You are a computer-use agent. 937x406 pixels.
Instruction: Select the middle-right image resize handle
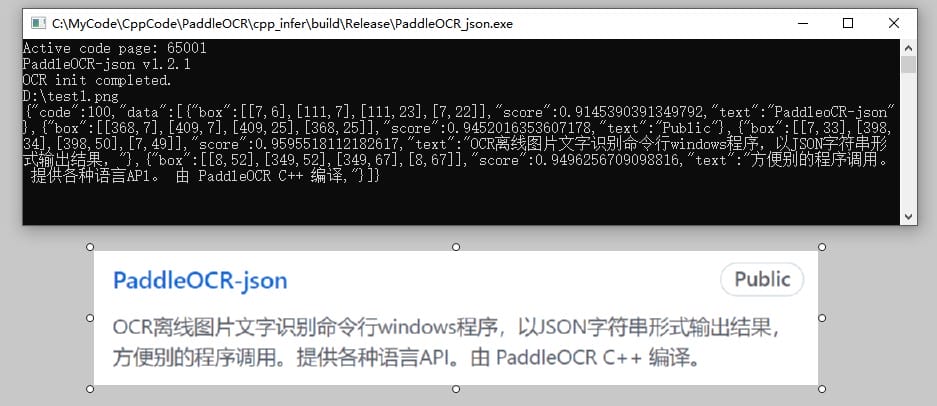point(822,318)
